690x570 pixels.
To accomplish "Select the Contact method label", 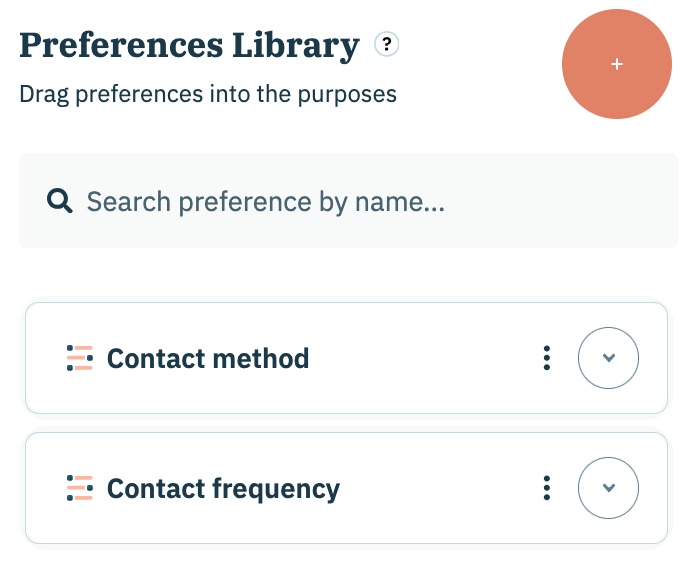I will (208, 358).
